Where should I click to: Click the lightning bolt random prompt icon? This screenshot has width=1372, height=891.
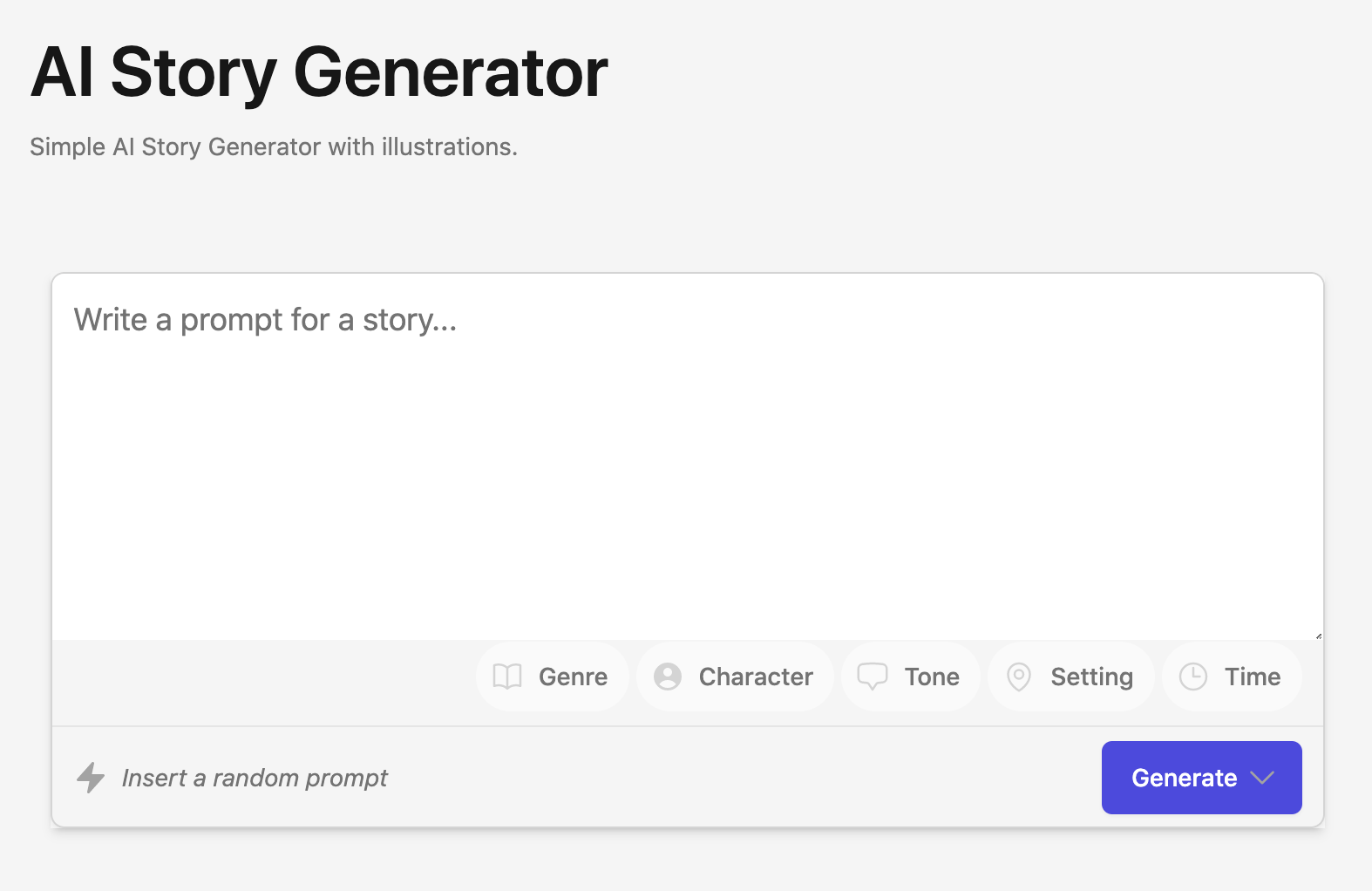(x=91, y=778)
